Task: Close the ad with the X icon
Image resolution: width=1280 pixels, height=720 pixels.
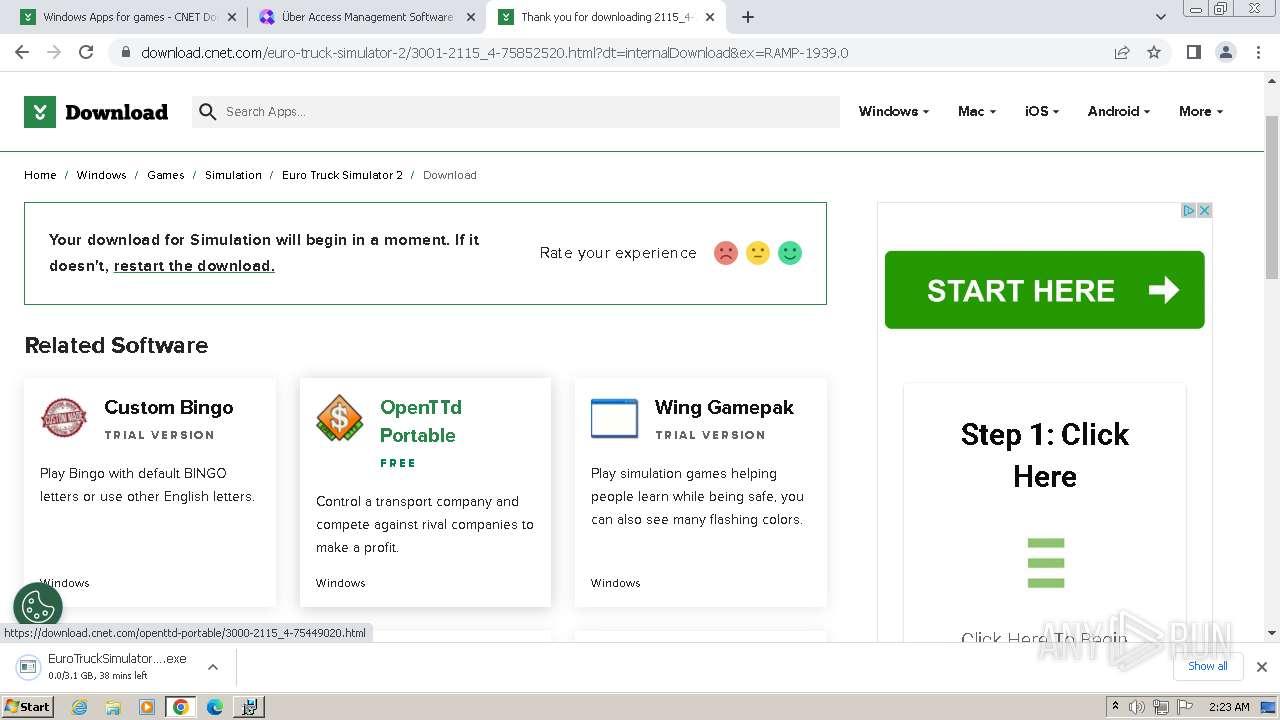Action: [x=1205, y=210]
